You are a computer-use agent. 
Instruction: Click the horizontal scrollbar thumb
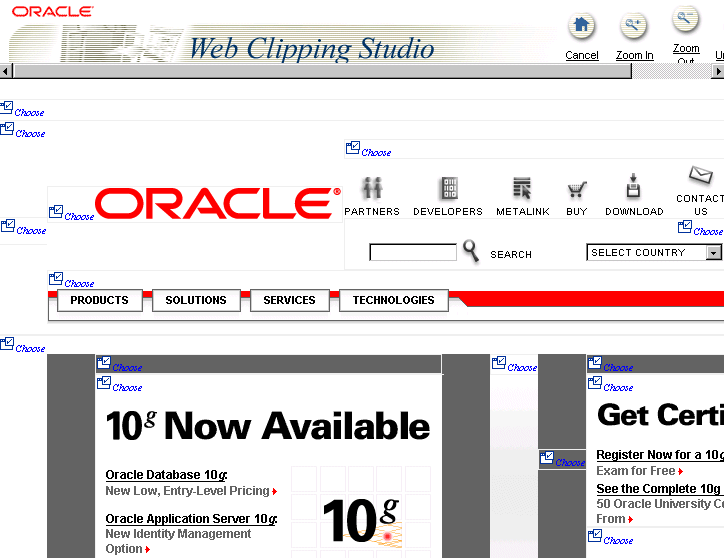(323, 72)
